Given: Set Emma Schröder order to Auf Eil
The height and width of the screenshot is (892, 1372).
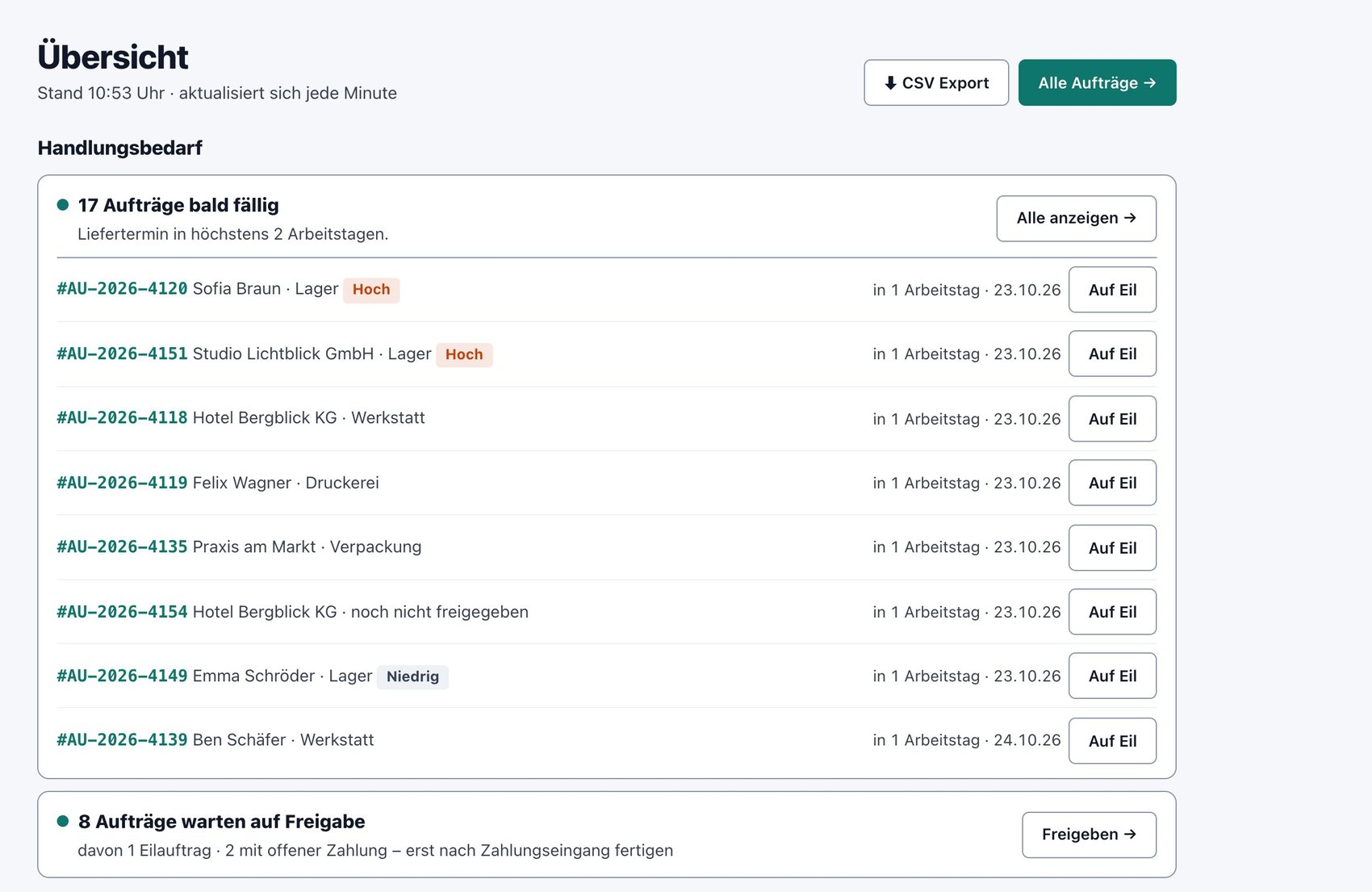Looking at the screenshot, I should tap(1112, 676).
